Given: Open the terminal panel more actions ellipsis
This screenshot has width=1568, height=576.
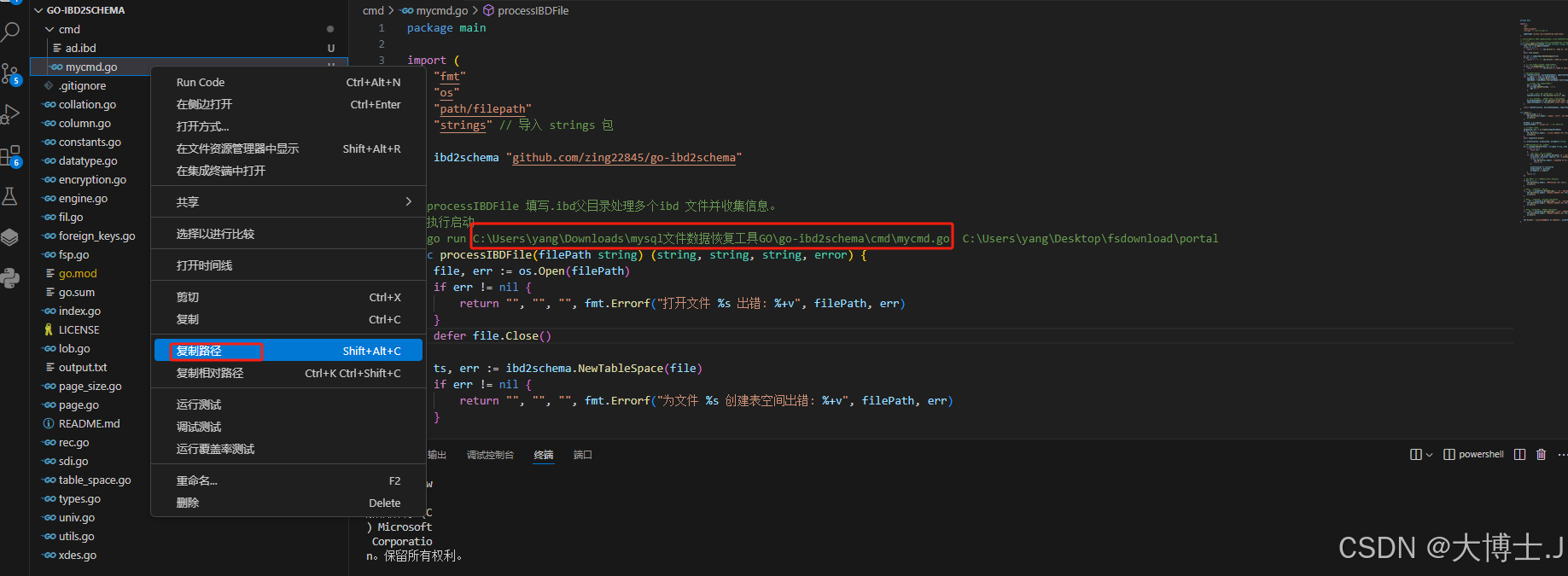Looking at the screenshot, I should 1562,454.
